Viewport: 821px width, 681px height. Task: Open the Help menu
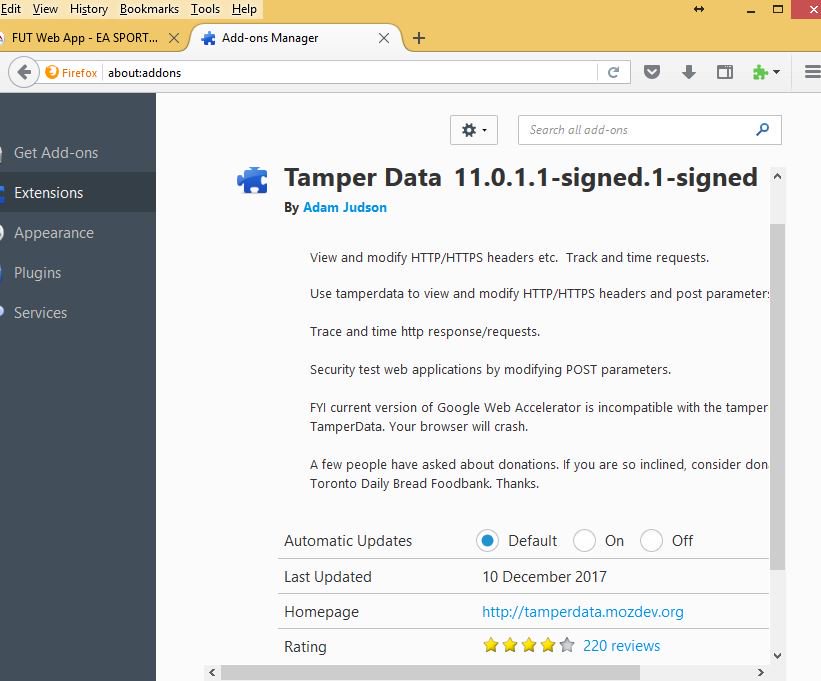pyautogui.click(x=245, y=9)
